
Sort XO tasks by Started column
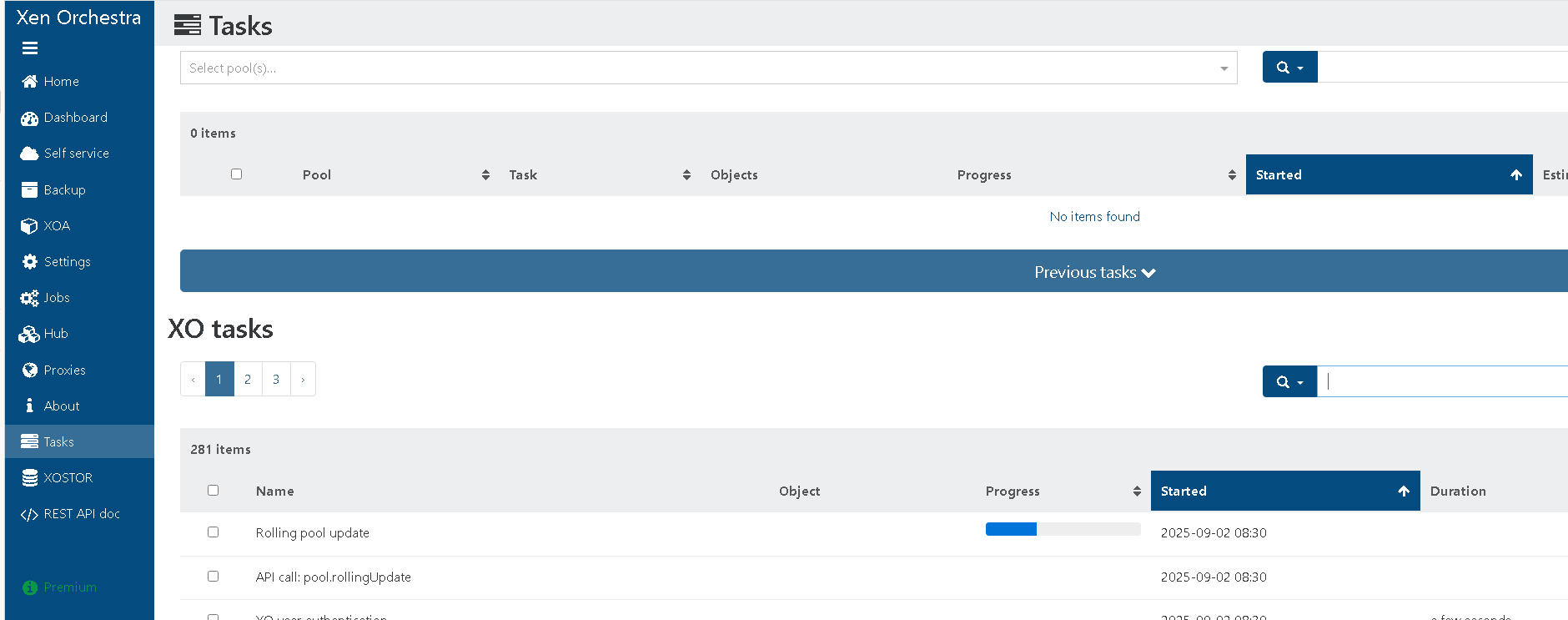coord(1285,491)
